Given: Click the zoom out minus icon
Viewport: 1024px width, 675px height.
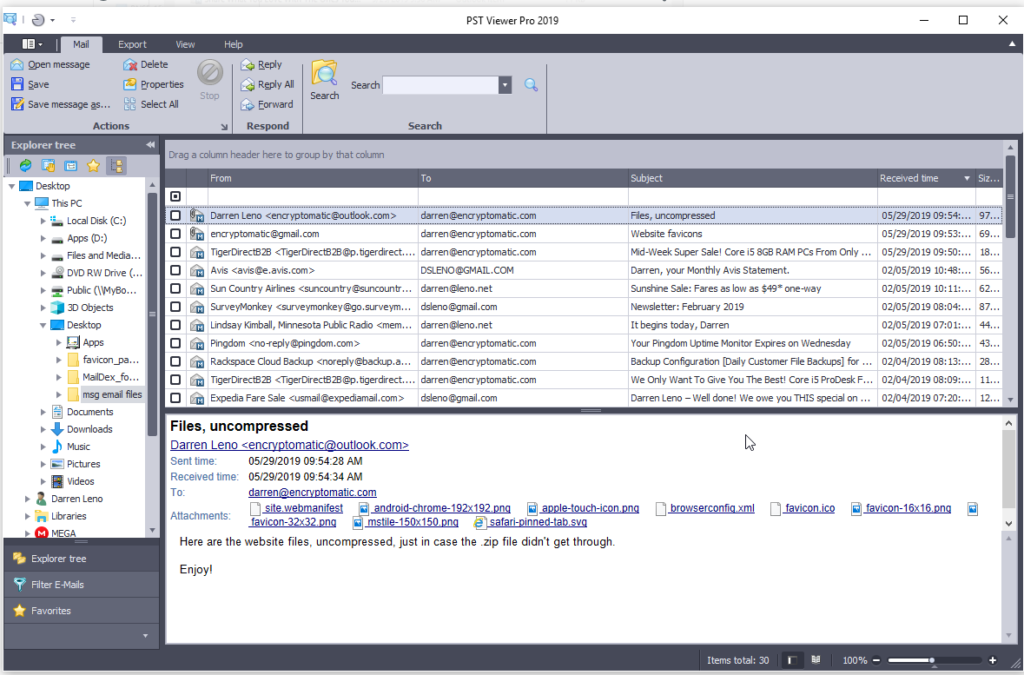Looking at the screenshot, I should pyautogui.click(x=876, y=660).
